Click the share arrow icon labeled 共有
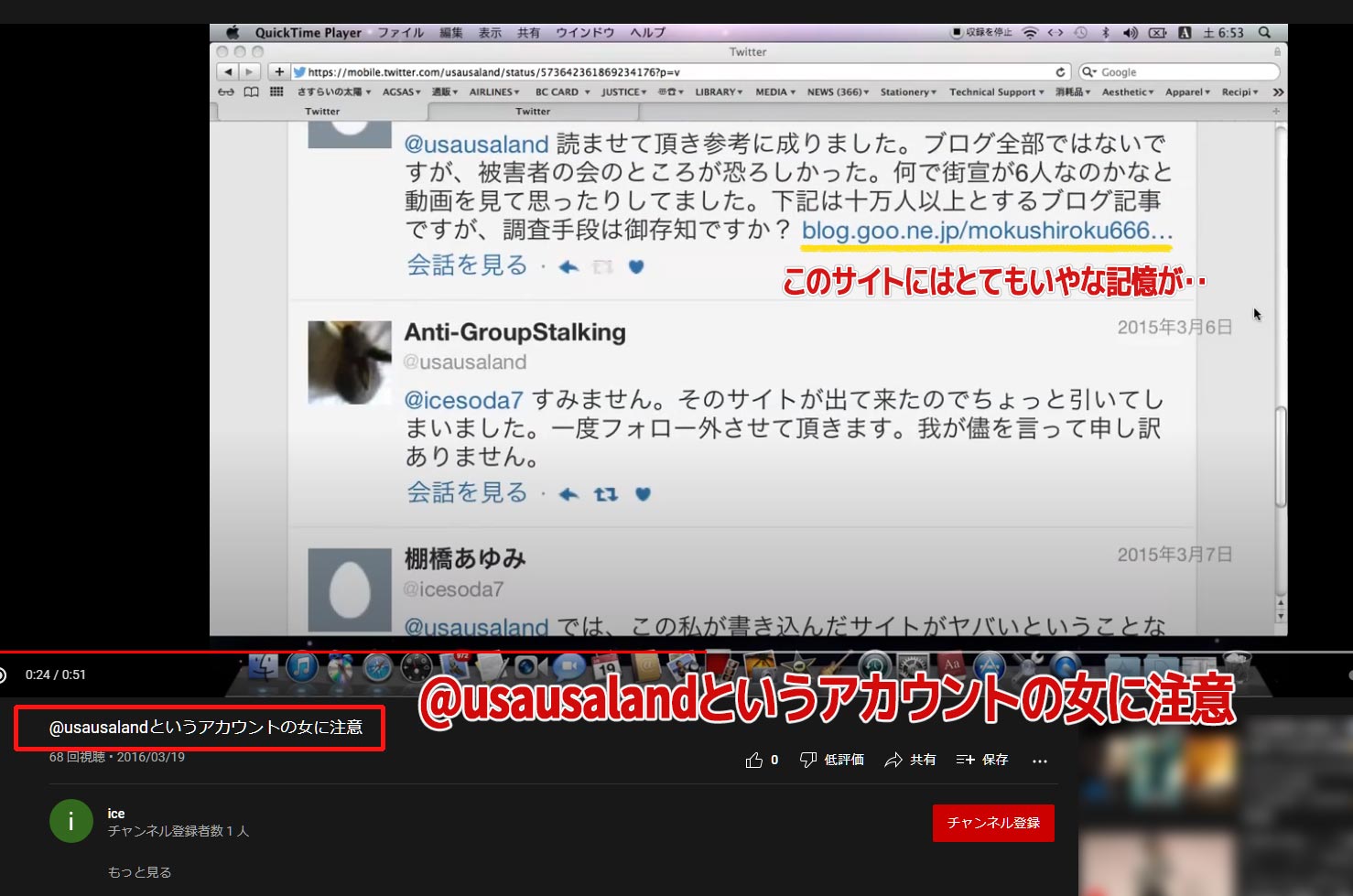The image size is (1353, 896). click(x=893, y=760)
